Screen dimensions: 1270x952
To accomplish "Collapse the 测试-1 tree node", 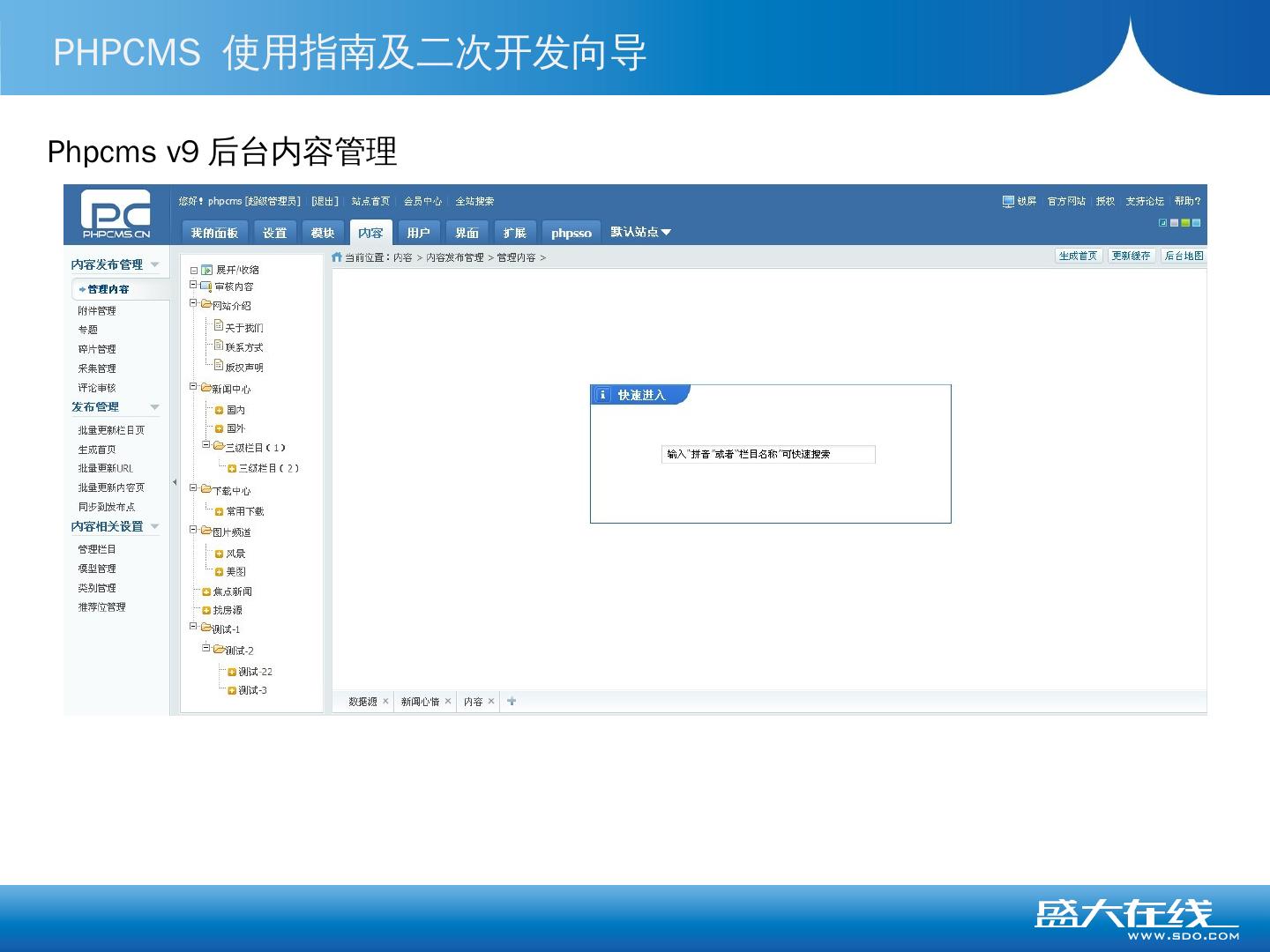I will (x=193, y=627).
